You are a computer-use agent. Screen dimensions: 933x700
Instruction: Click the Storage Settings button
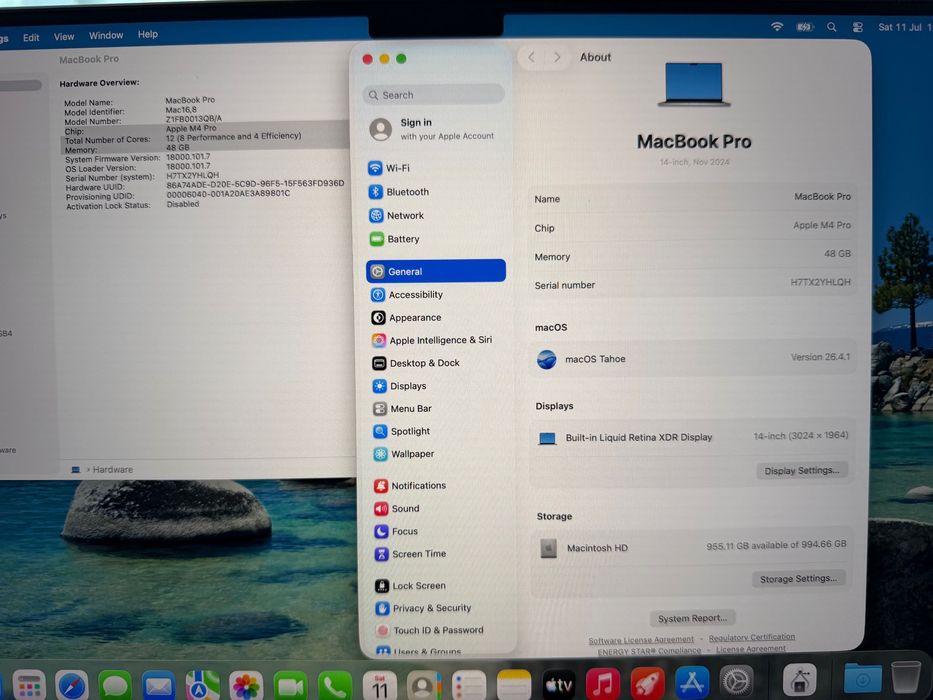(798, 579)
